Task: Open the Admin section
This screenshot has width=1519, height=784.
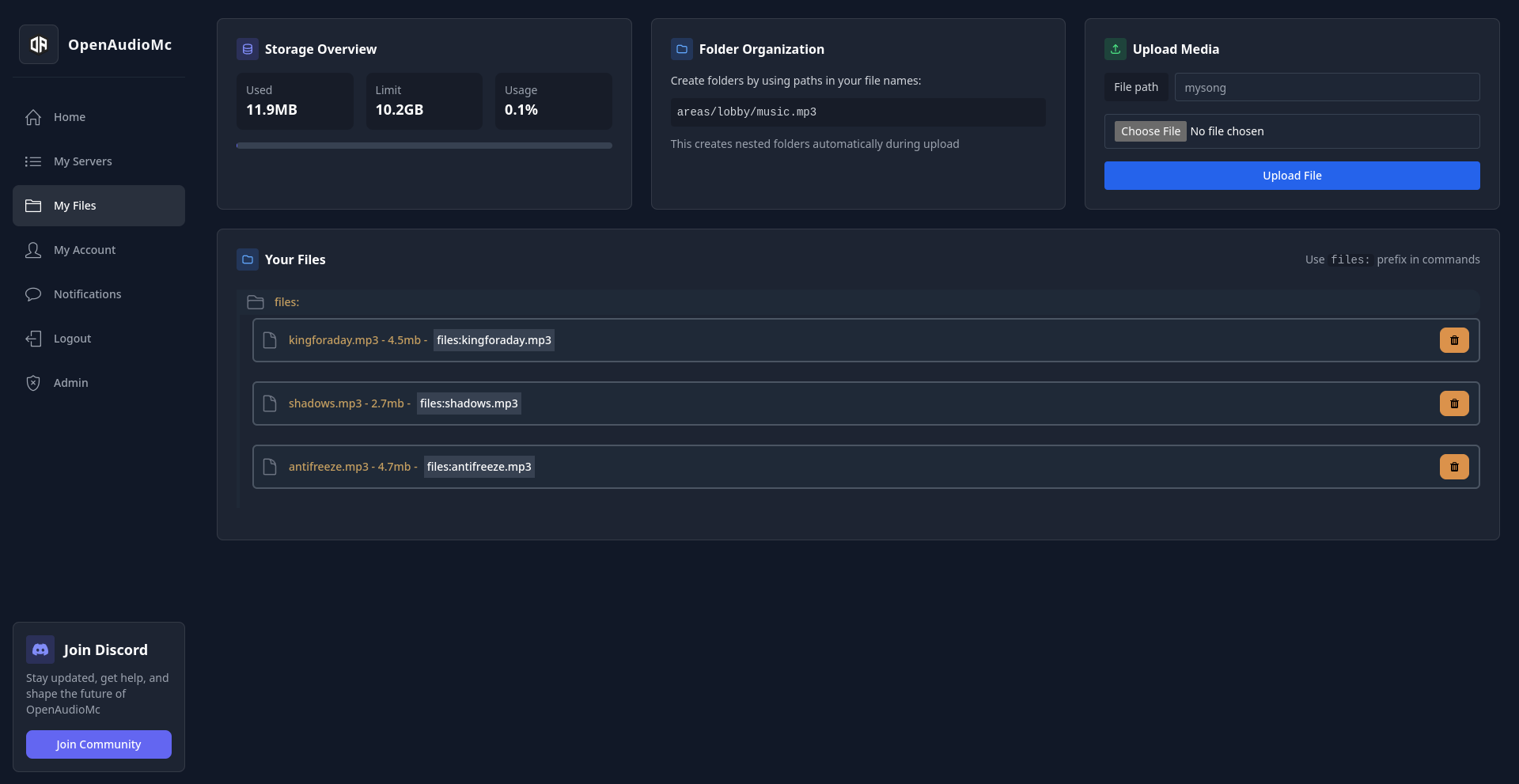Action: (x=99, y=383)
